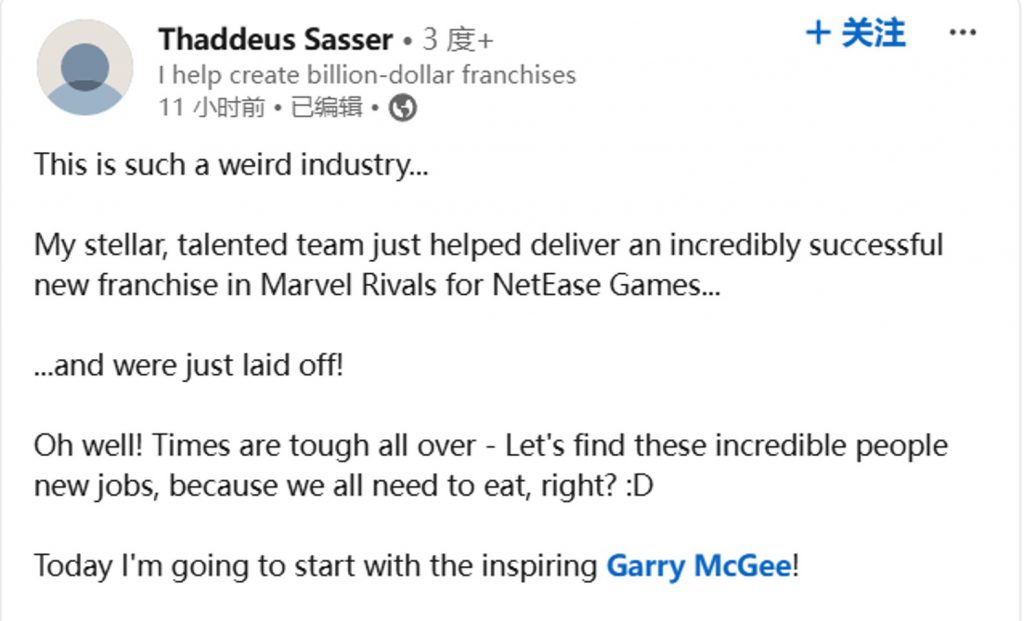Click the line 'This is such a weird industry'
Image resolution: width=1024 pixels, height=621 pixels.
pyautogui.click(x=231, y=165)
